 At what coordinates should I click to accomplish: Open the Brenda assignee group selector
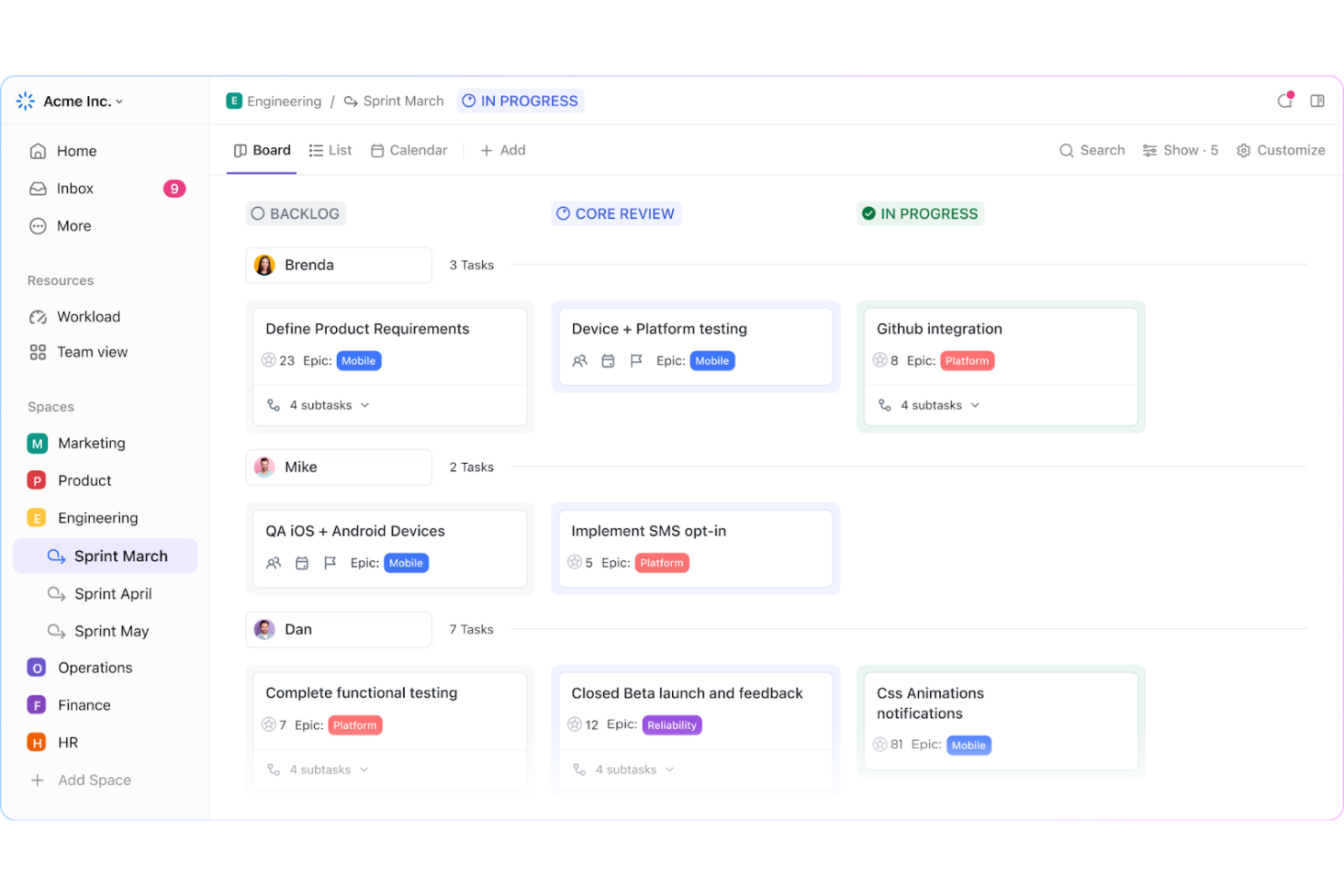[x=339, y=265]
